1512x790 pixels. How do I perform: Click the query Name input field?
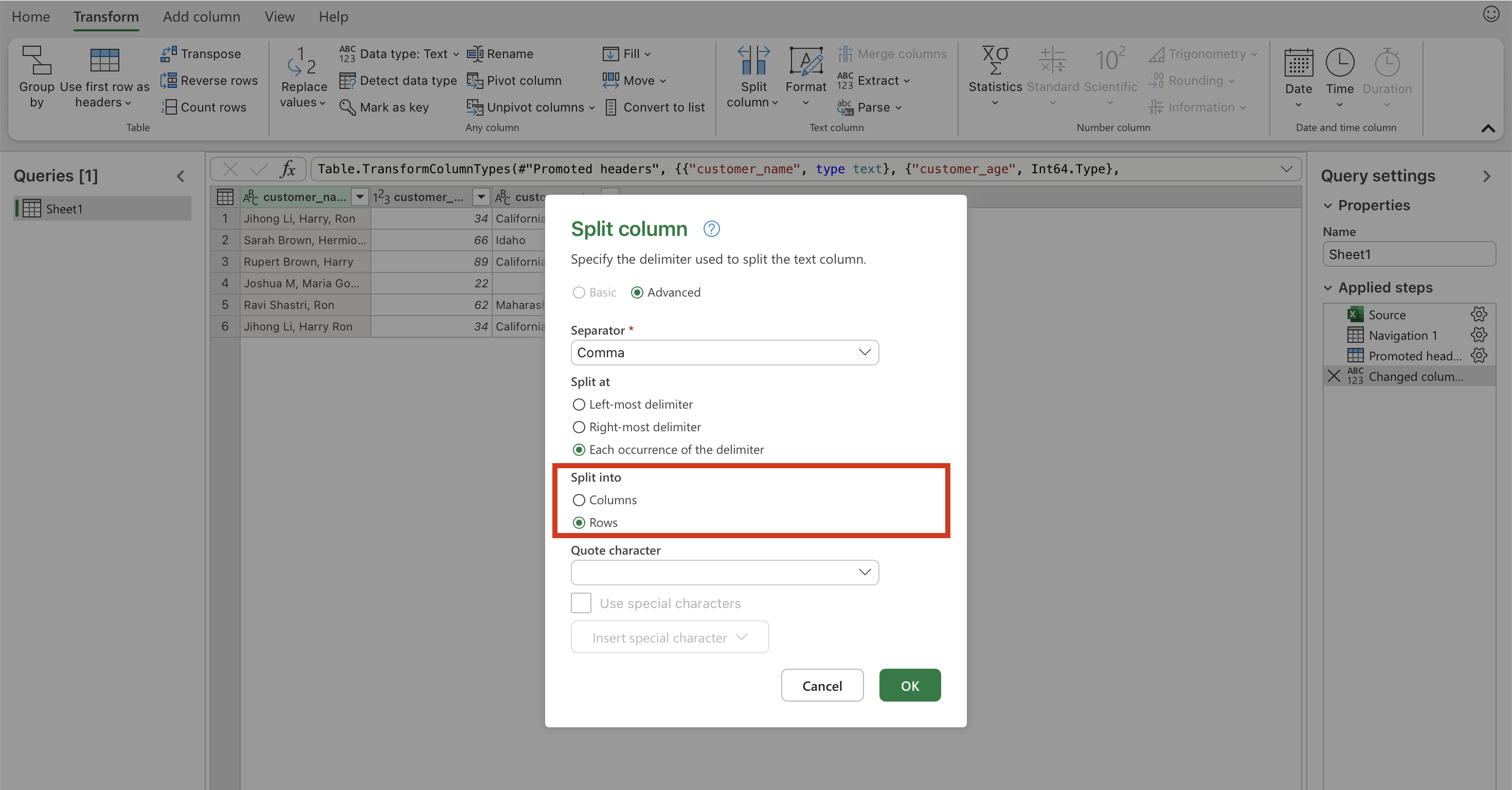click(x=1409, y=254)
